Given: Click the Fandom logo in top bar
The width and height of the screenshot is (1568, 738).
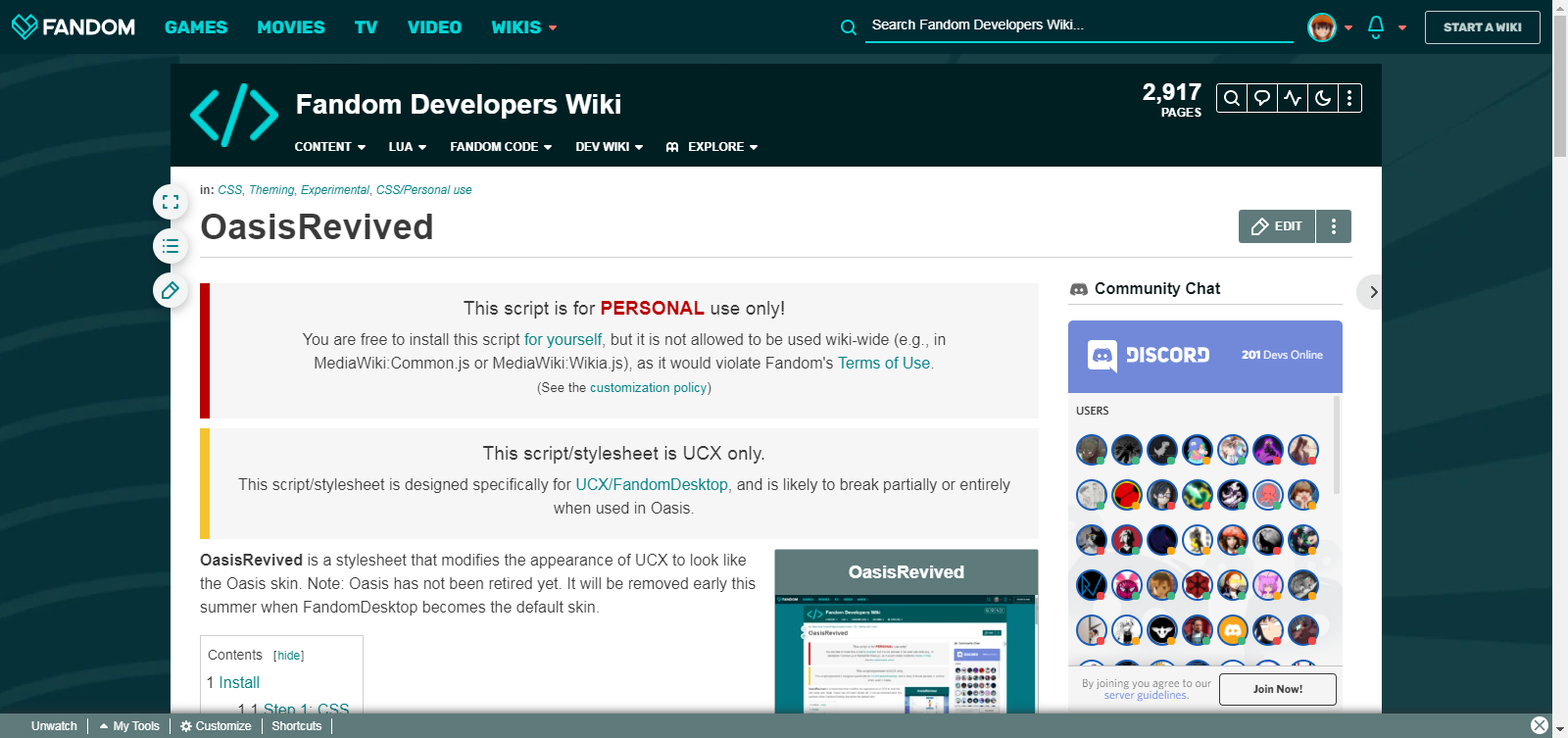Looking at the screenshot, I should (73, 26).
